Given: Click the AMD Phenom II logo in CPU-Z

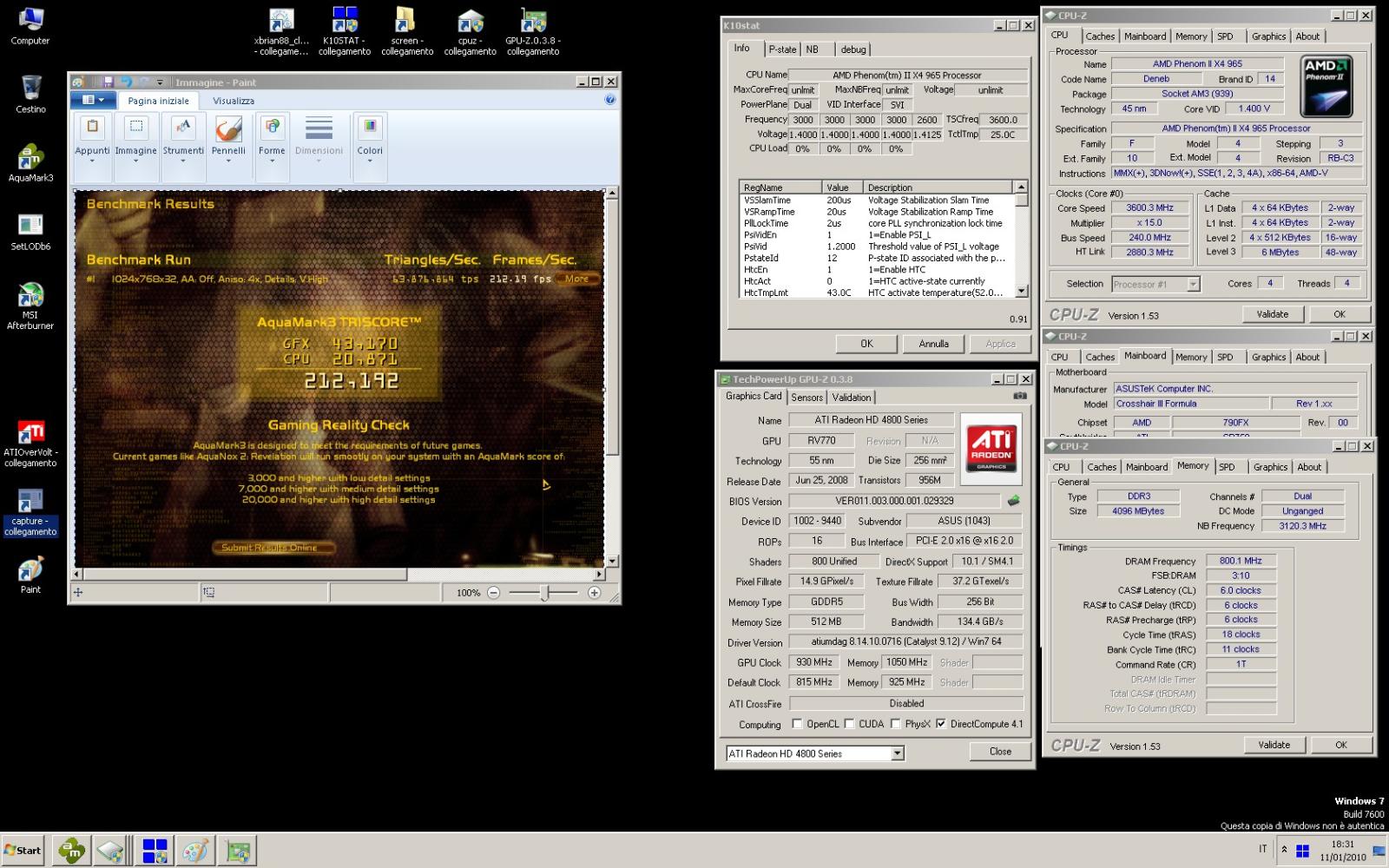Looking at the screenshot, I should click(1326, 87).
